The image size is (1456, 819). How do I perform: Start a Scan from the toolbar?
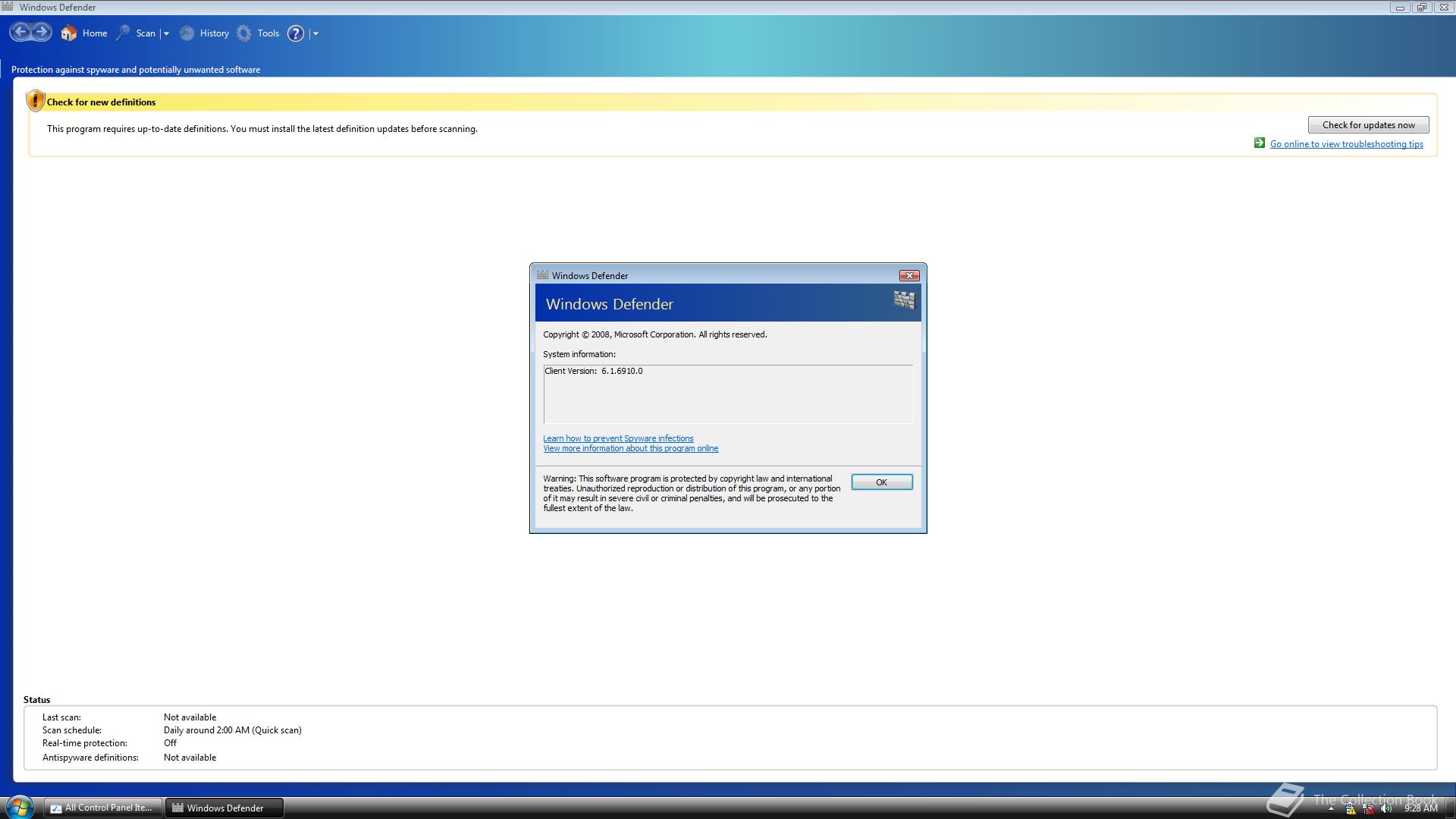tap(136, 33)
